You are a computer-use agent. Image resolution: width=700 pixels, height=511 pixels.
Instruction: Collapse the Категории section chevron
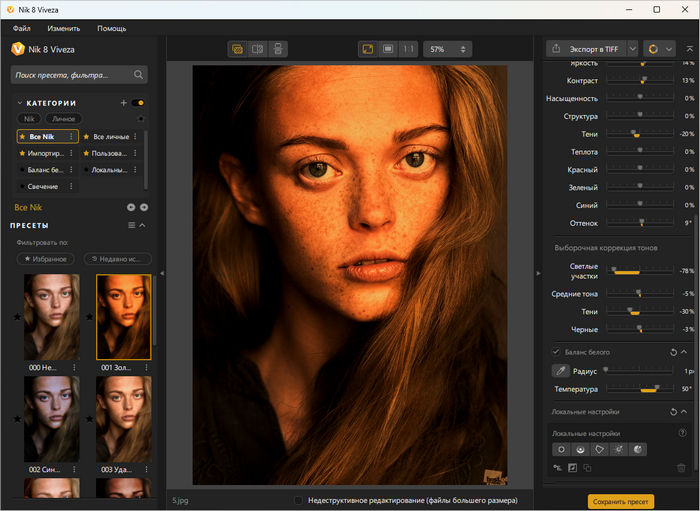pyautogui.click(x=20, y=103)
